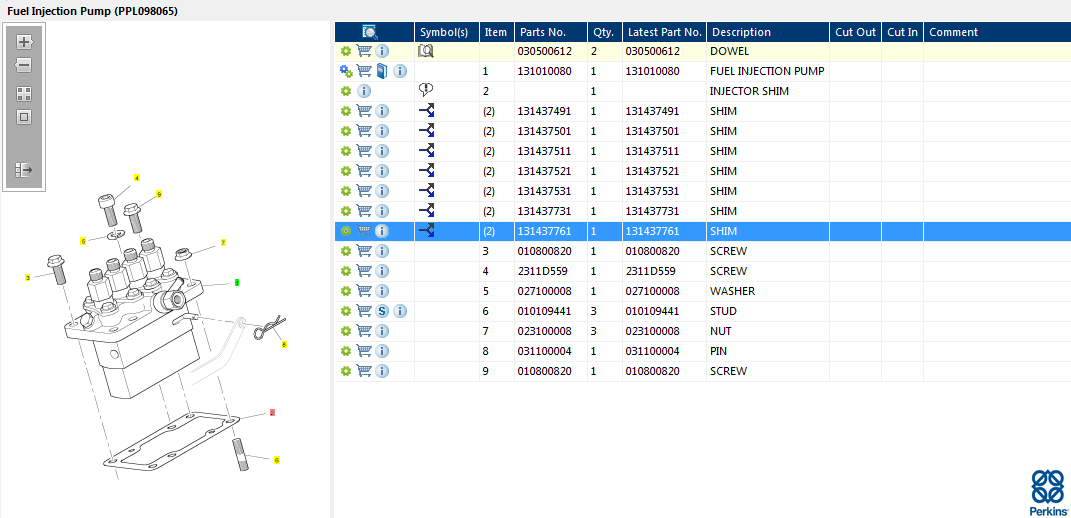Click the list-with-arrow icon on diagram toolbar
1071x518 pixels.
[x=24, y=169]
